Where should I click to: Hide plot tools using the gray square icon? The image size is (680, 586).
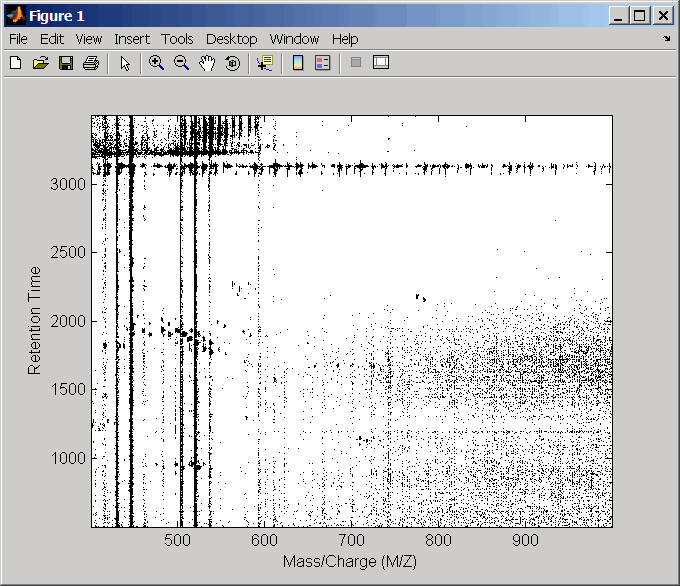[355, 63]
